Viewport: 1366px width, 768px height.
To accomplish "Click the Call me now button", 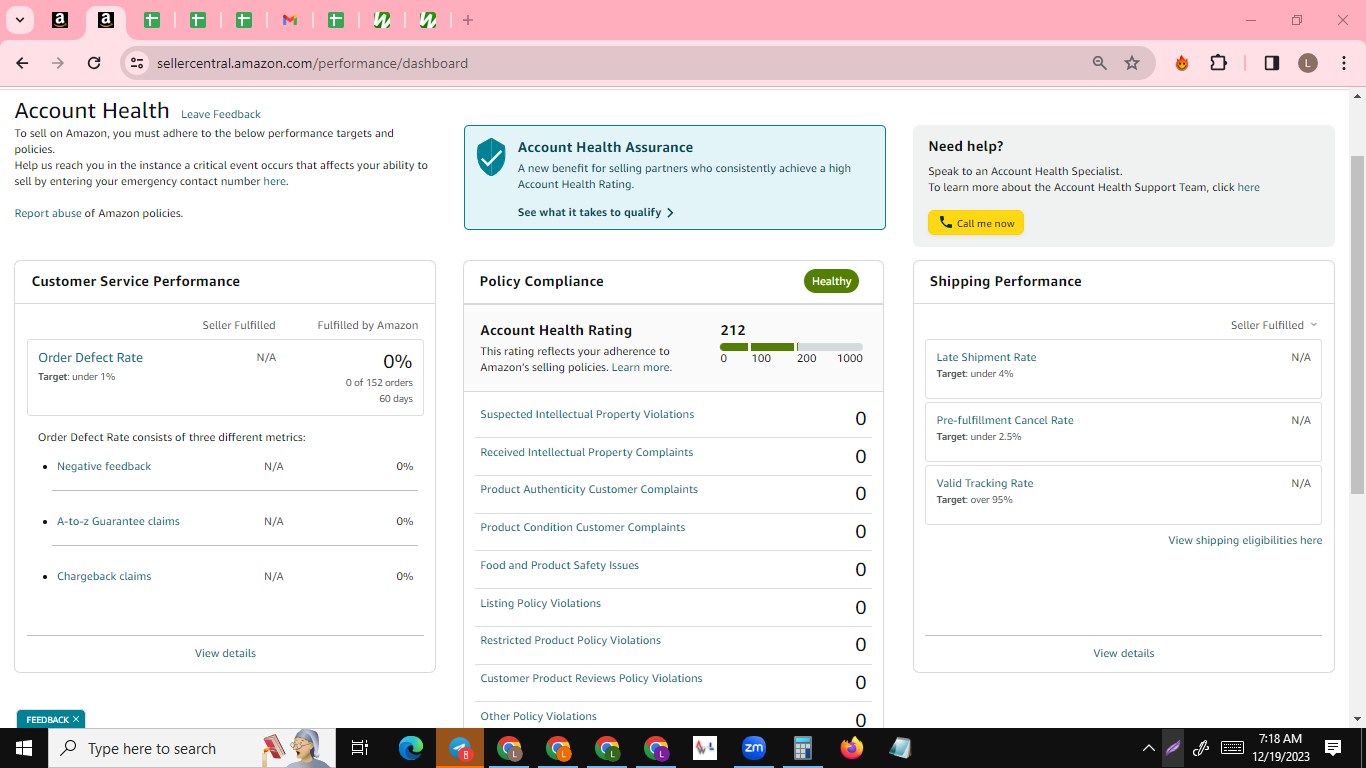I will click(976, 223).
